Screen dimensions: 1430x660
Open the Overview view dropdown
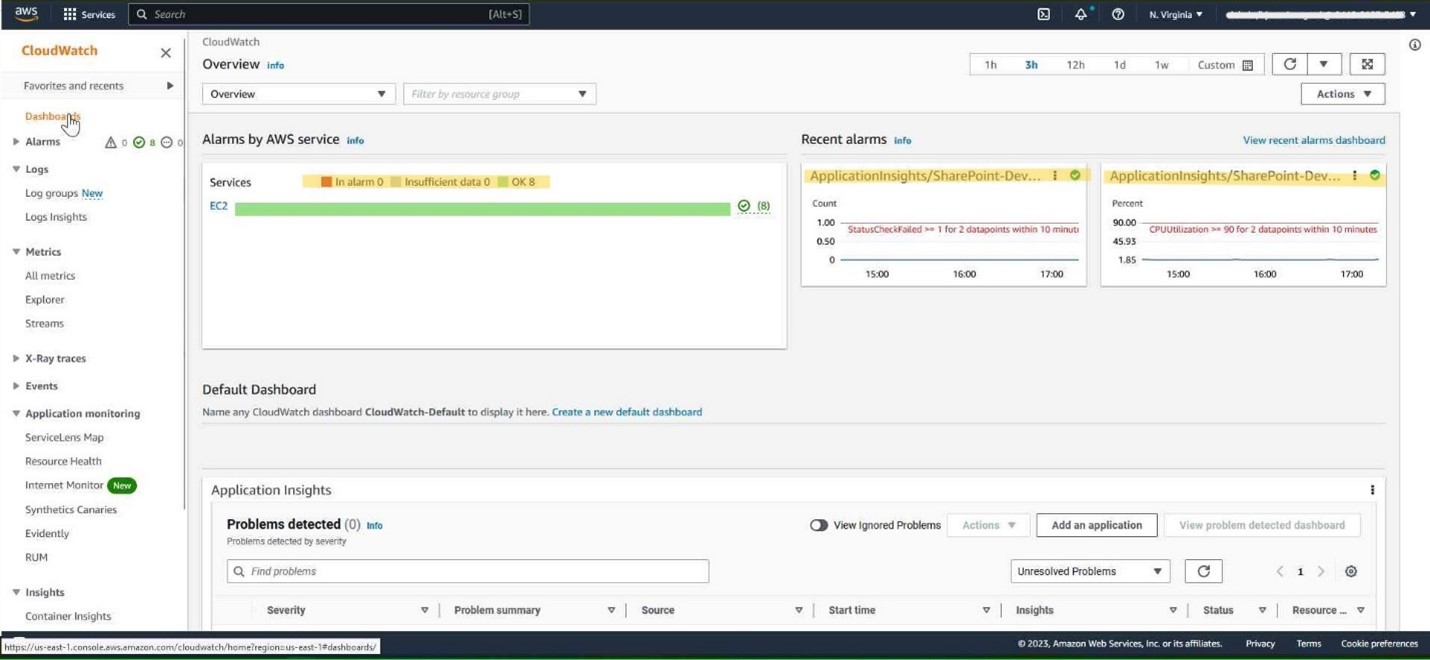click(x=299, y=94)
